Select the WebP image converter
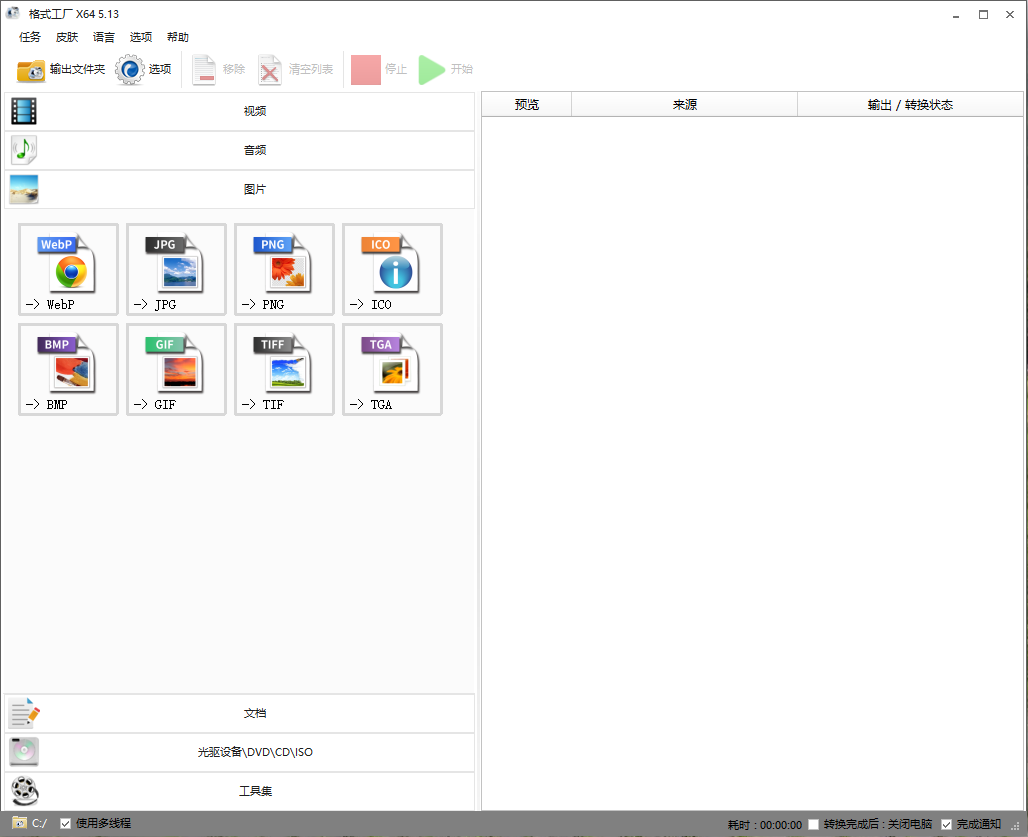 68,269
